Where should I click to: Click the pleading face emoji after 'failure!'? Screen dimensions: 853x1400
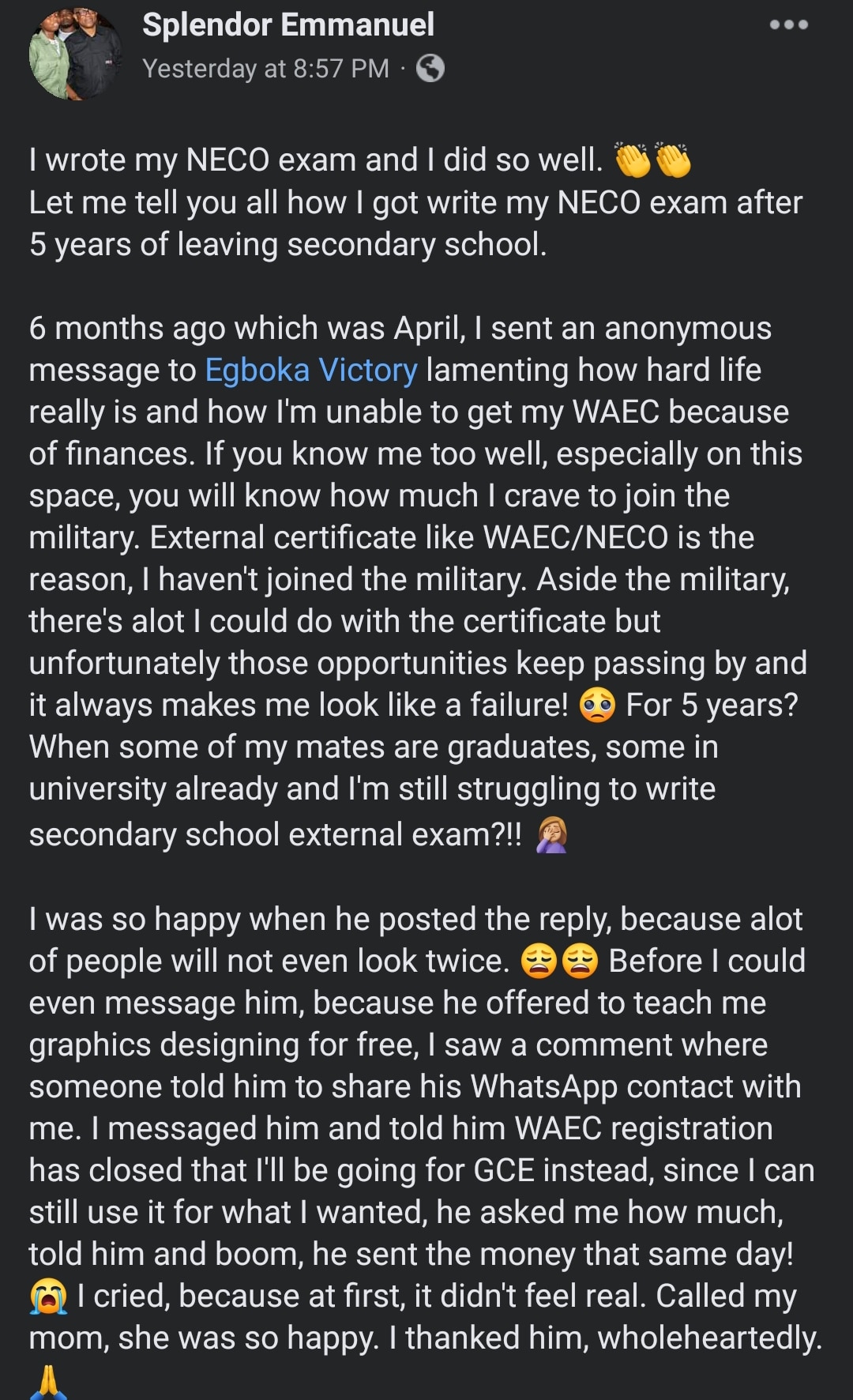(x=597, y=706)
